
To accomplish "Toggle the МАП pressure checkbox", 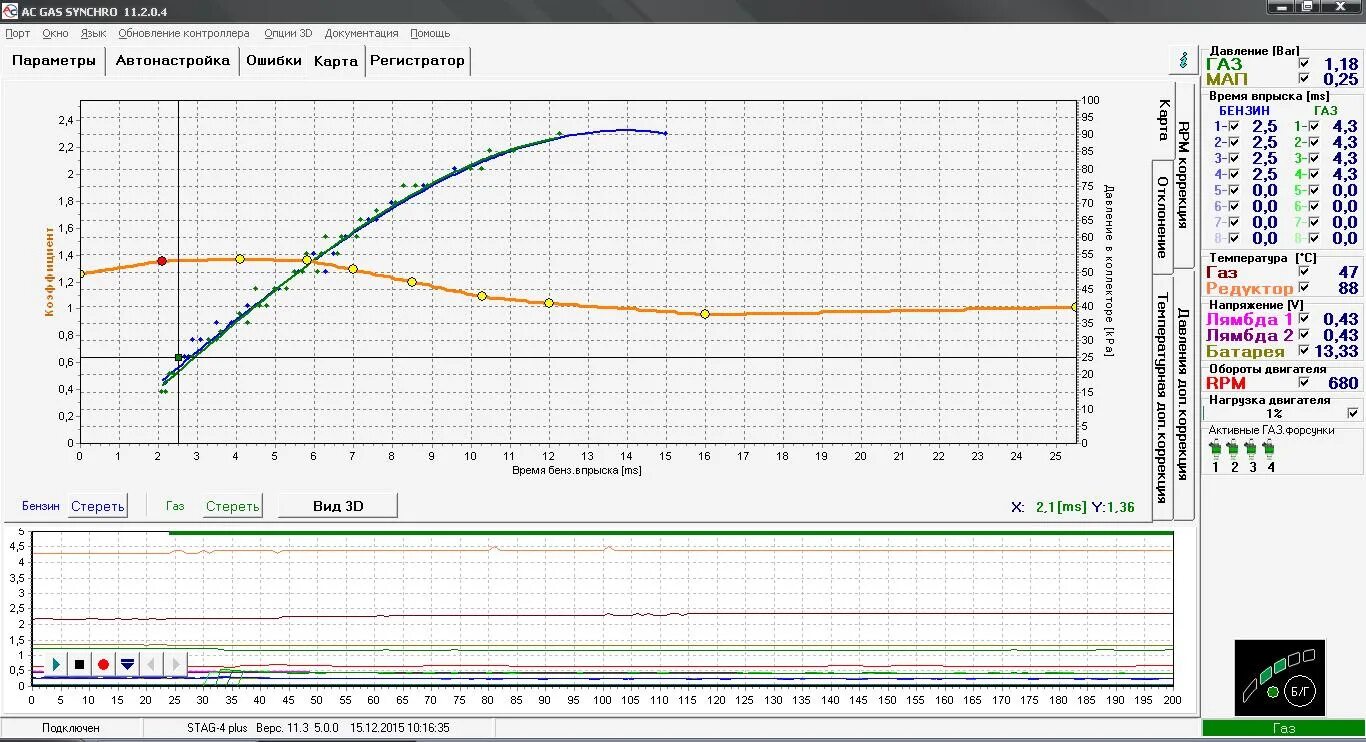I will pyautogui.click(x=1304, y=79).
